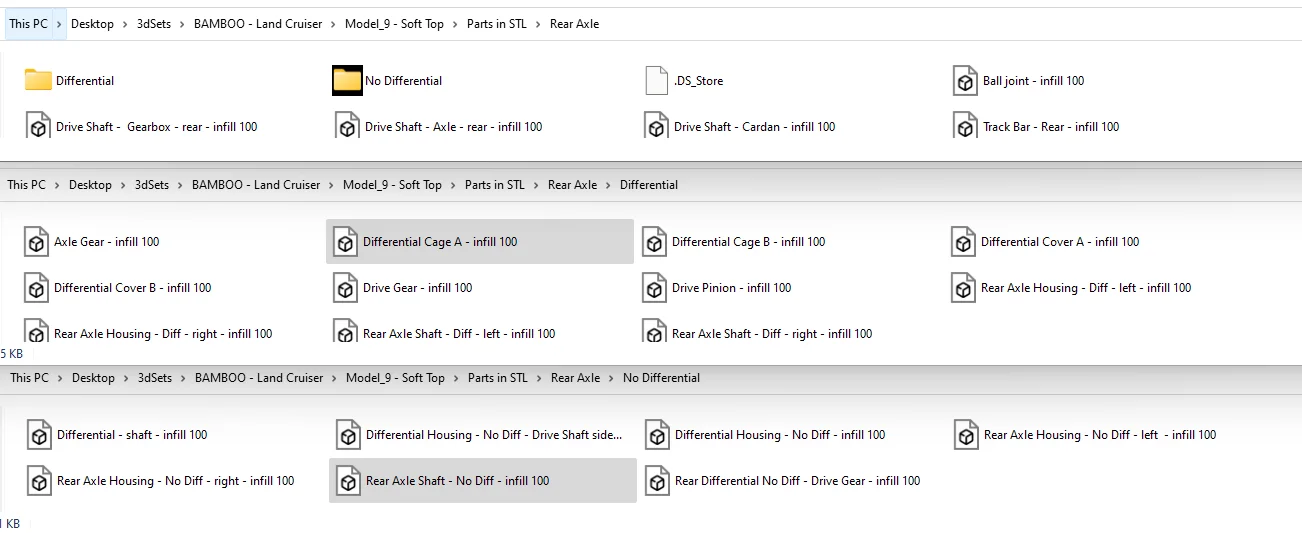
Task: Click the Track Bar - Rear file icon
Action: 965,127
